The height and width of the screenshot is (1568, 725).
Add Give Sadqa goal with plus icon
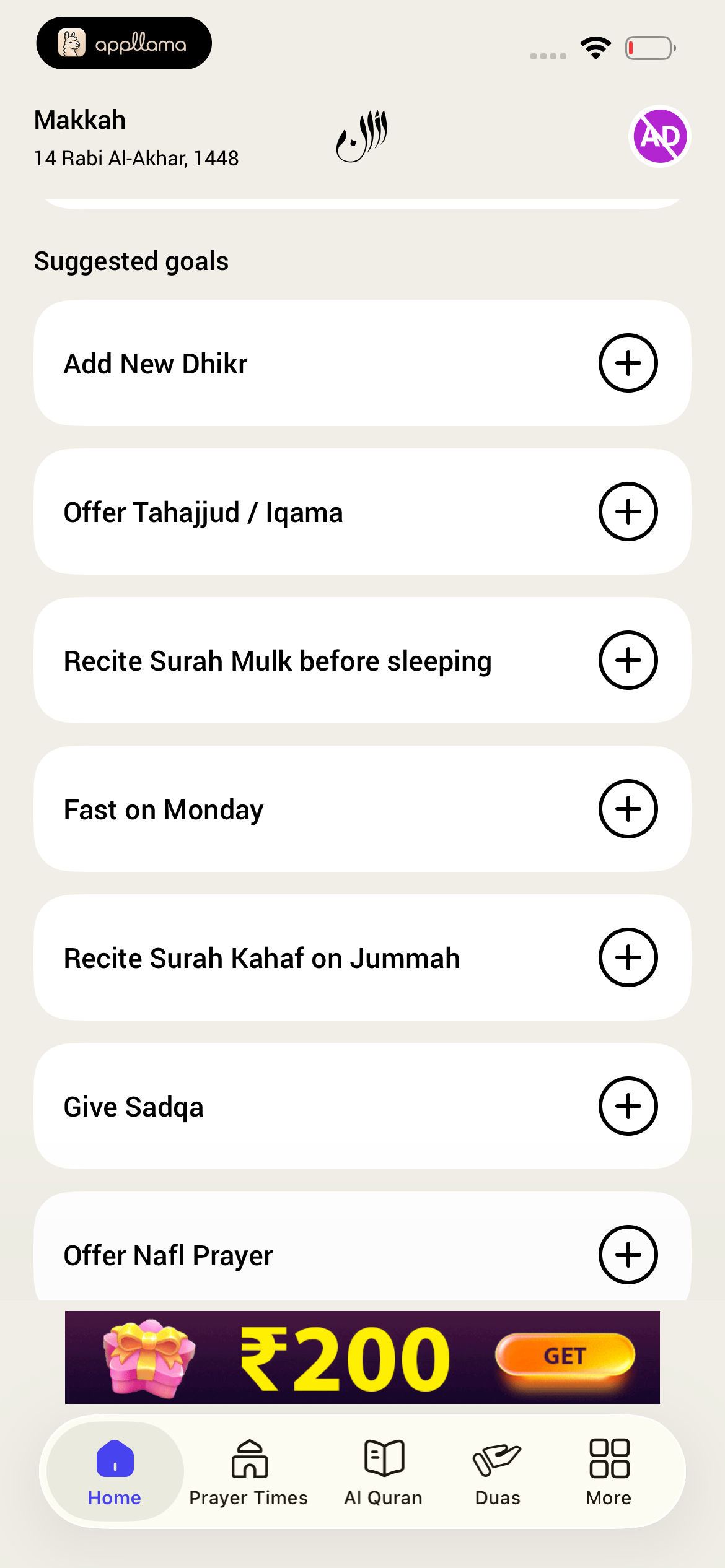[x=628, y=1106]
